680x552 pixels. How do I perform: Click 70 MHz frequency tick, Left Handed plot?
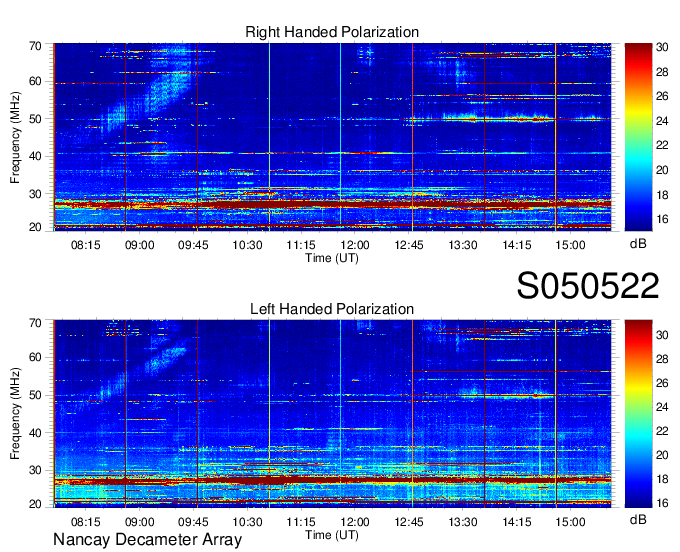35,323
